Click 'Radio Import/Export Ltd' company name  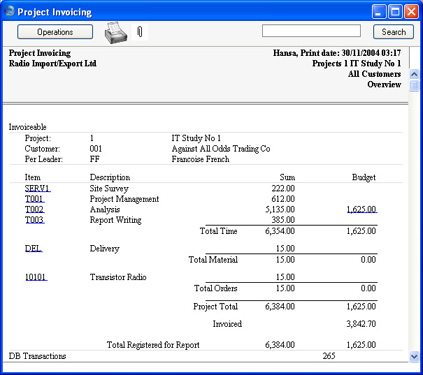(x=53, y=63)
